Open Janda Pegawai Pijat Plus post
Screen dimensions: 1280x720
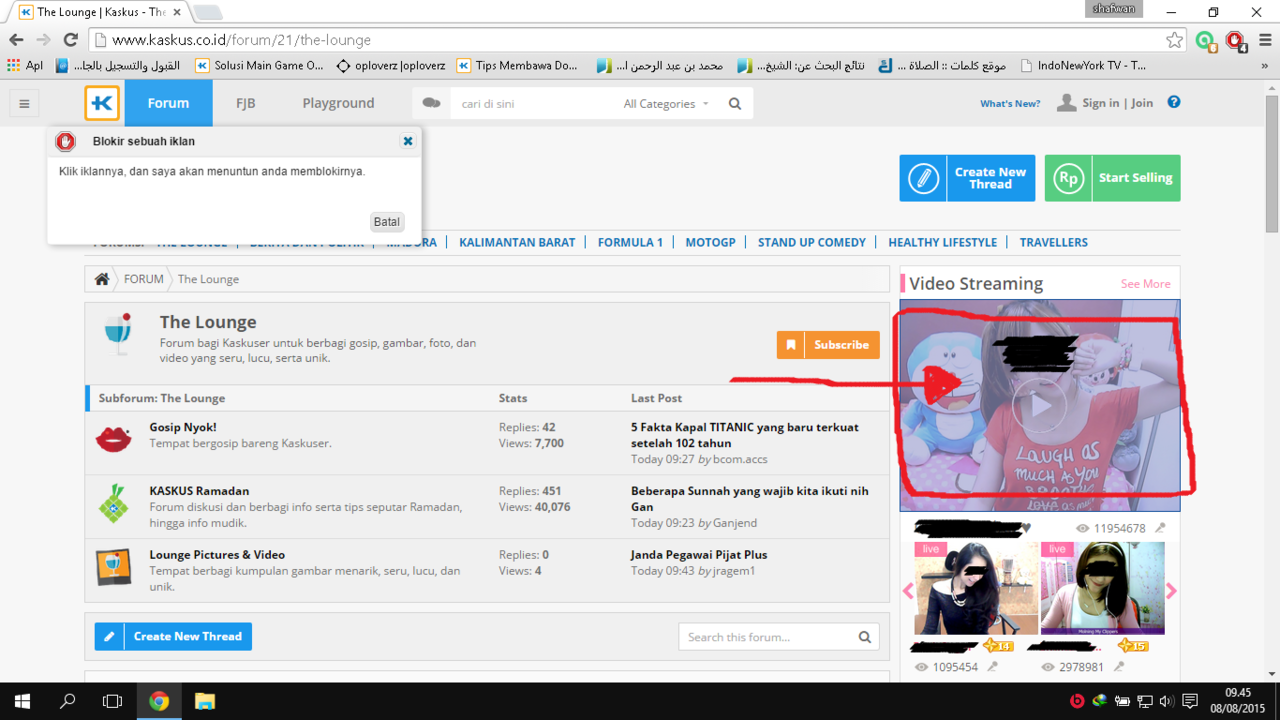pos(699,555)
